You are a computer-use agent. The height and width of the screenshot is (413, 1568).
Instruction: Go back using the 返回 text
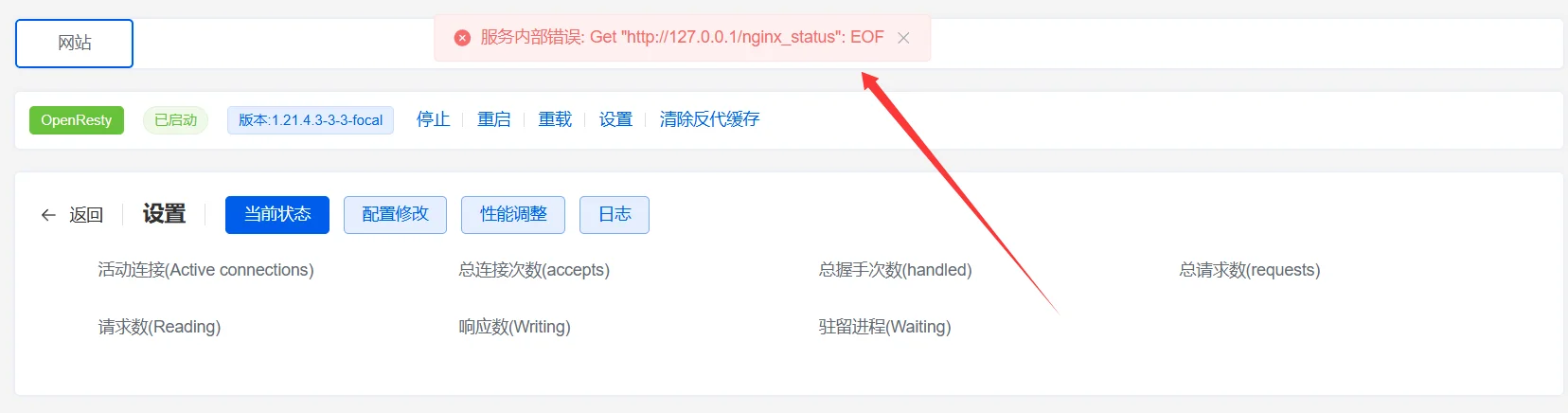(x=86, y=215)
